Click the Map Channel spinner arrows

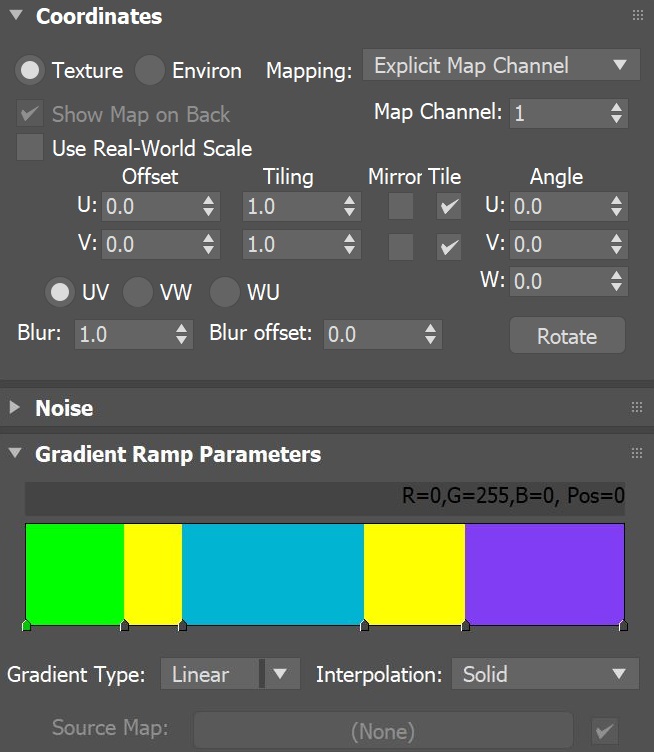[617, 113]
